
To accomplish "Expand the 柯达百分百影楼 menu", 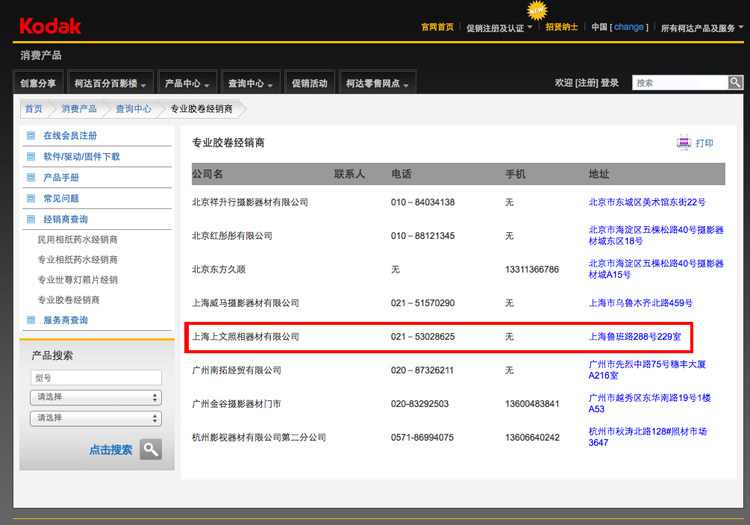I will (x=110, y=83).
